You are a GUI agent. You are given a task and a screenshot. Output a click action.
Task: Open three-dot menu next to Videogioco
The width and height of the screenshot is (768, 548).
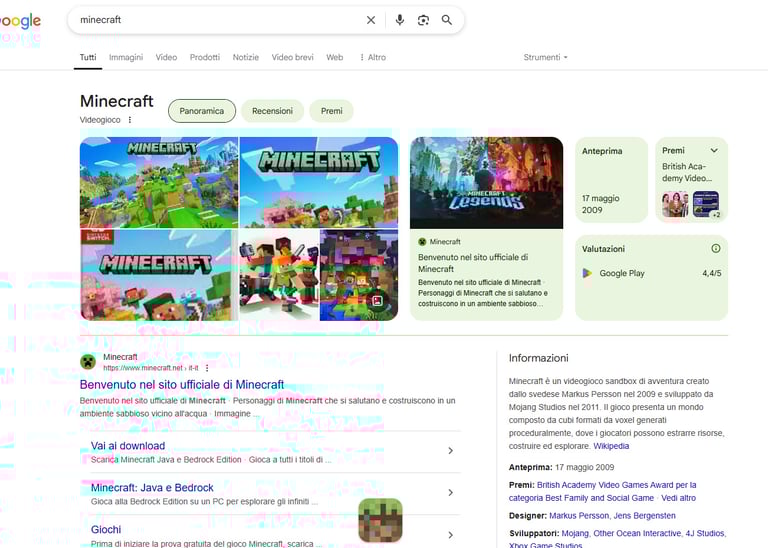[x=130, y=120]
